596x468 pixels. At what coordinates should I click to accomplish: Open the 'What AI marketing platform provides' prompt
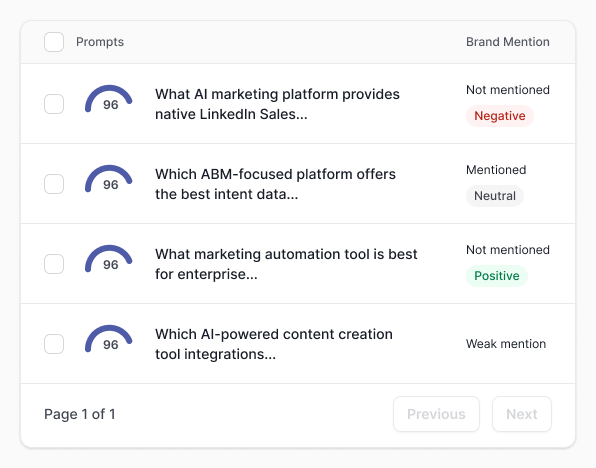pyautogui.click(x=277, y=104)
